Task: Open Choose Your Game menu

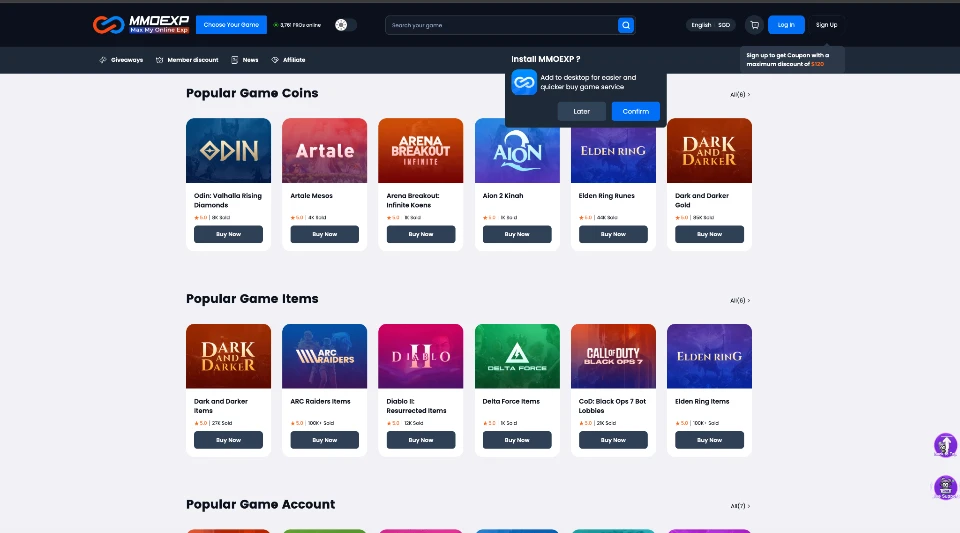Action: (231, 25)
